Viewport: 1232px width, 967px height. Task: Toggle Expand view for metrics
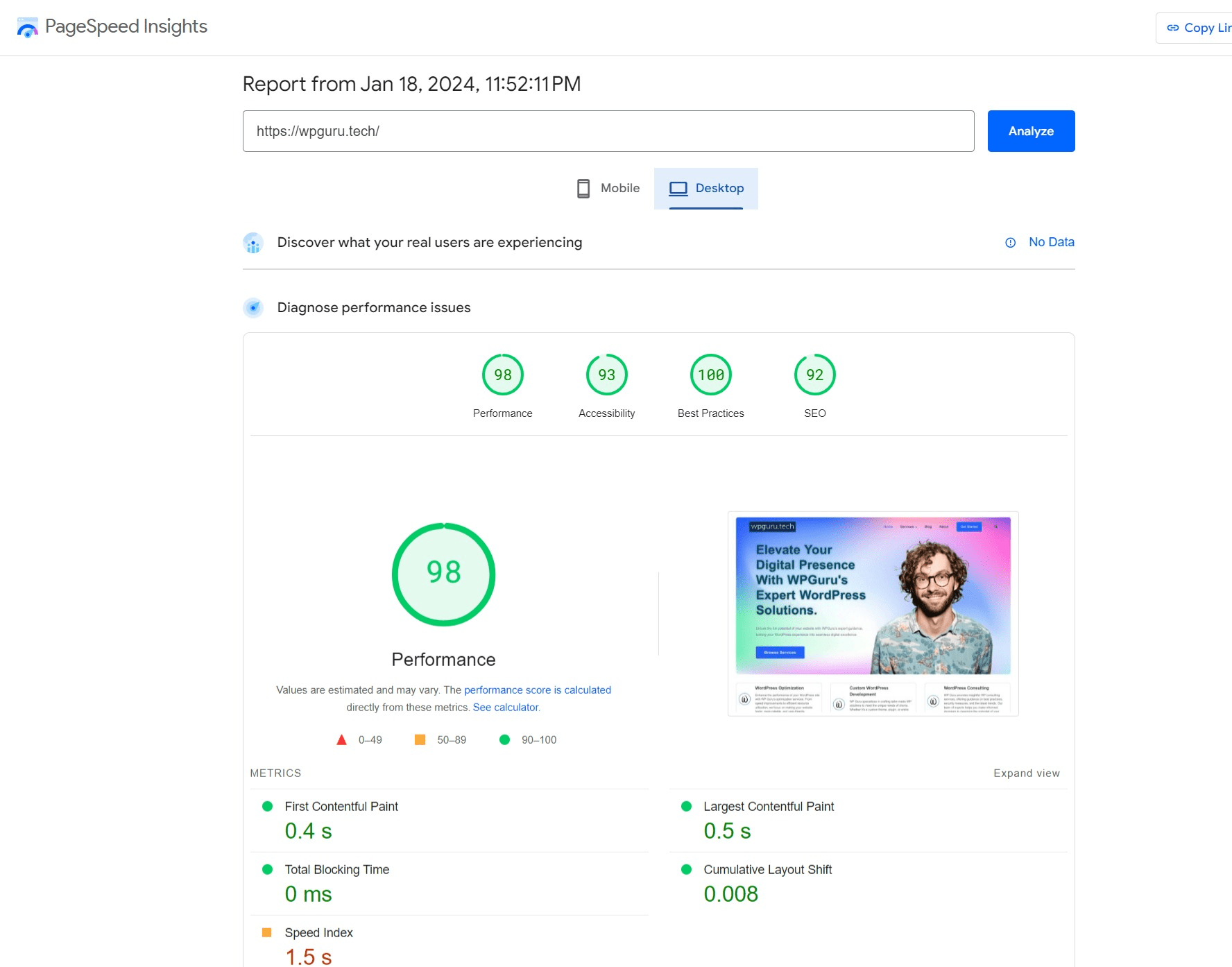[1026, 773]
